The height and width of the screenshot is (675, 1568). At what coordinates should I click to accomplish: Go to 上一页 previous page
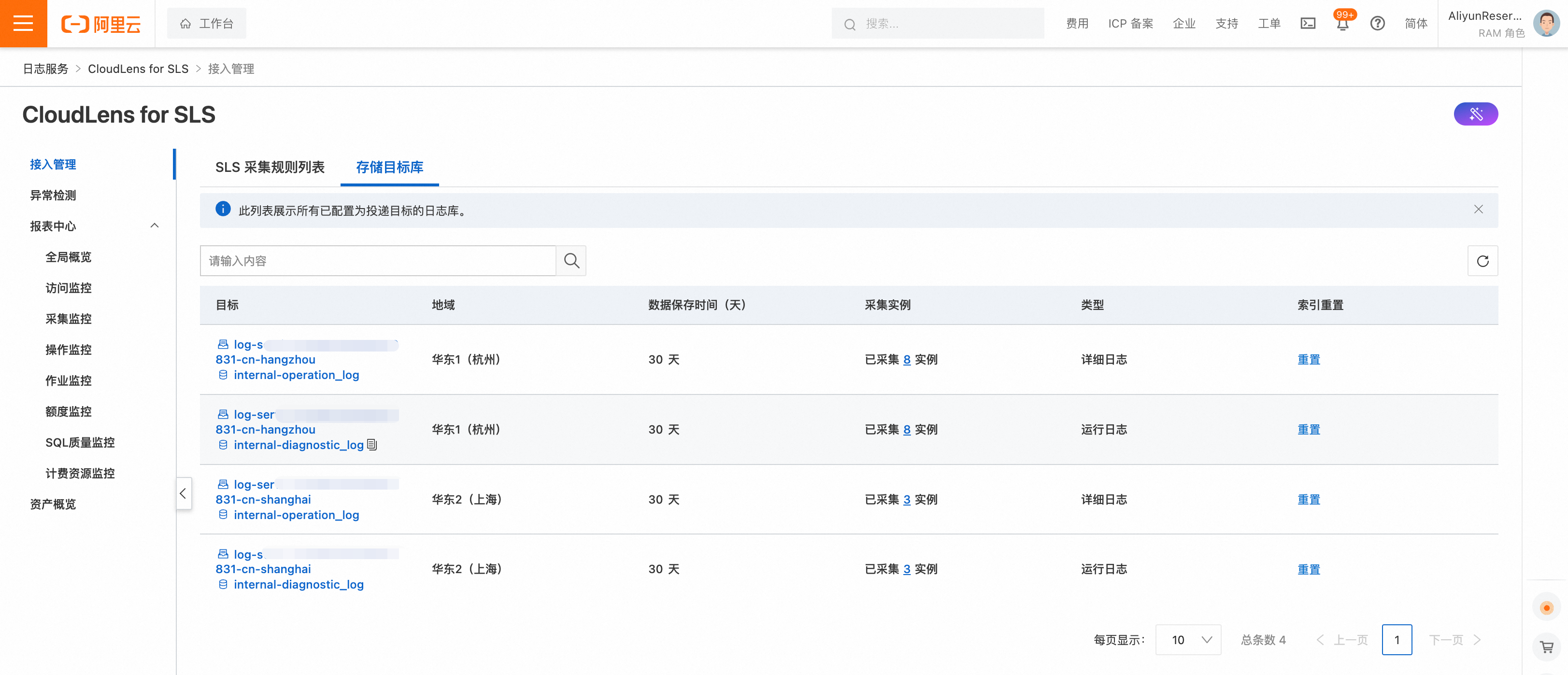(x=1342, y=640)
